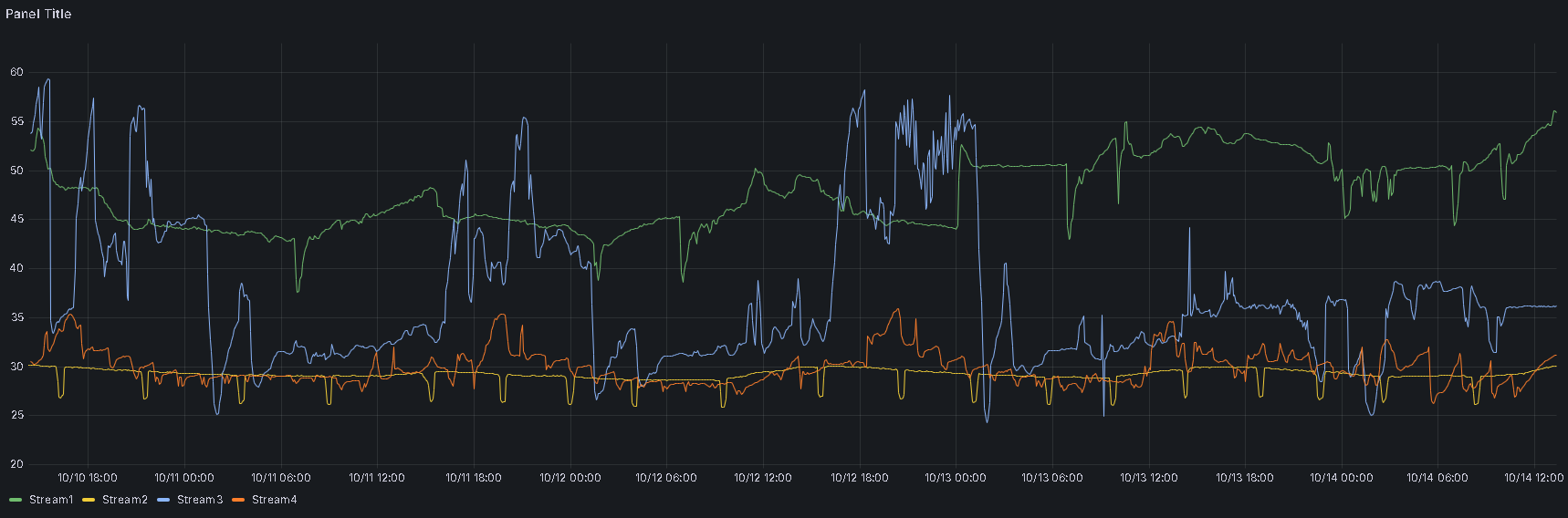
Task: Click the 10/11 06:00 time axis label
Action: pyautogui.click(x=281, y=478)
